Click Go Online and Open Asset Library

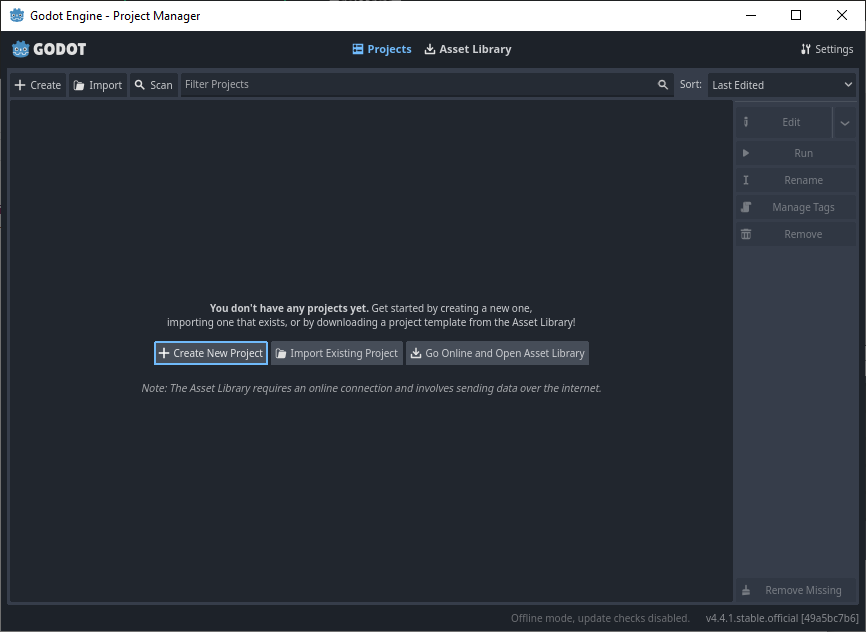pyautogui.click(x=497, y=353)
